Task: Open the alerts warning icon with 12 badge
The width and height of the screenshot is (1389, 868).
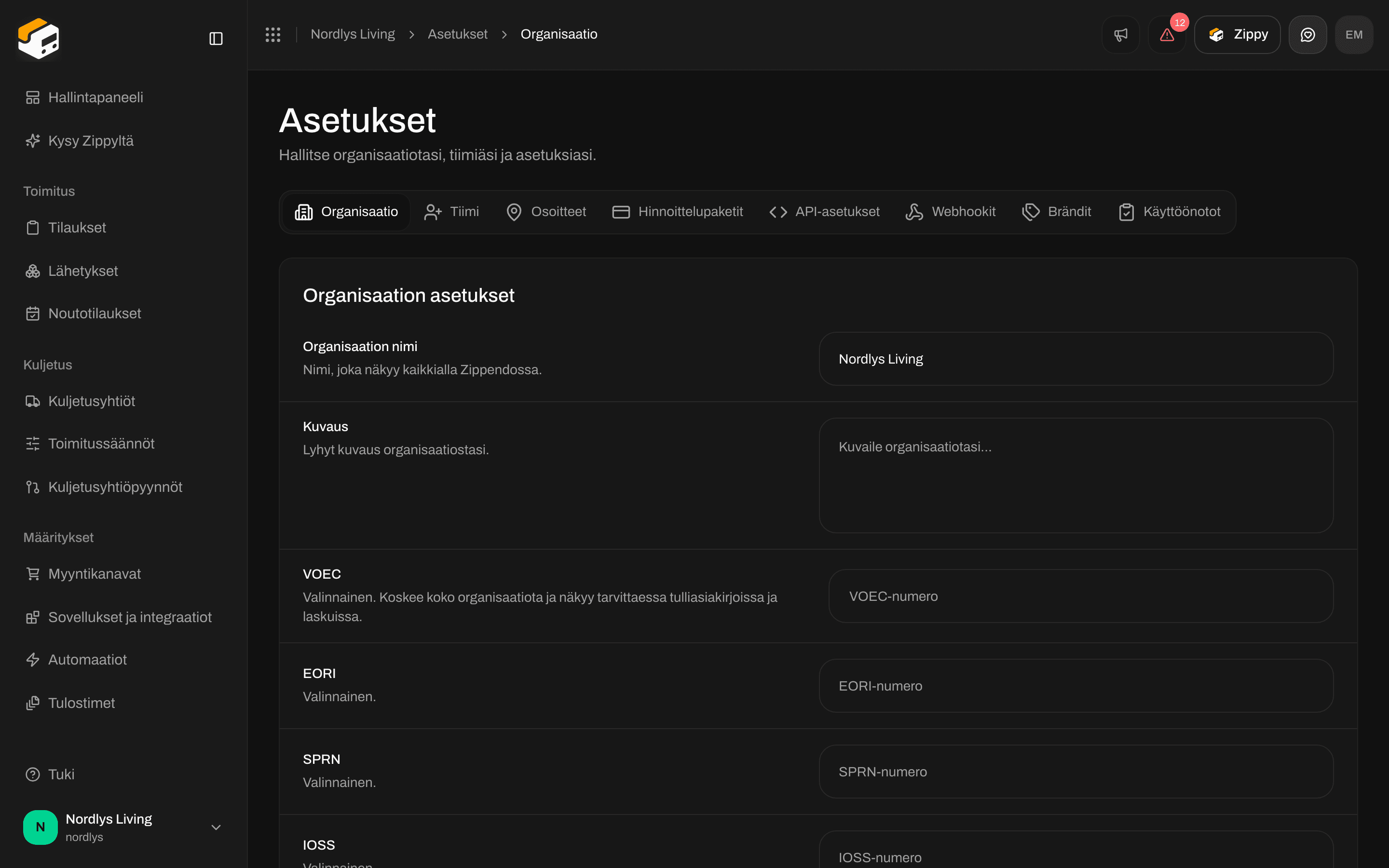Action: click(1167, 34)
